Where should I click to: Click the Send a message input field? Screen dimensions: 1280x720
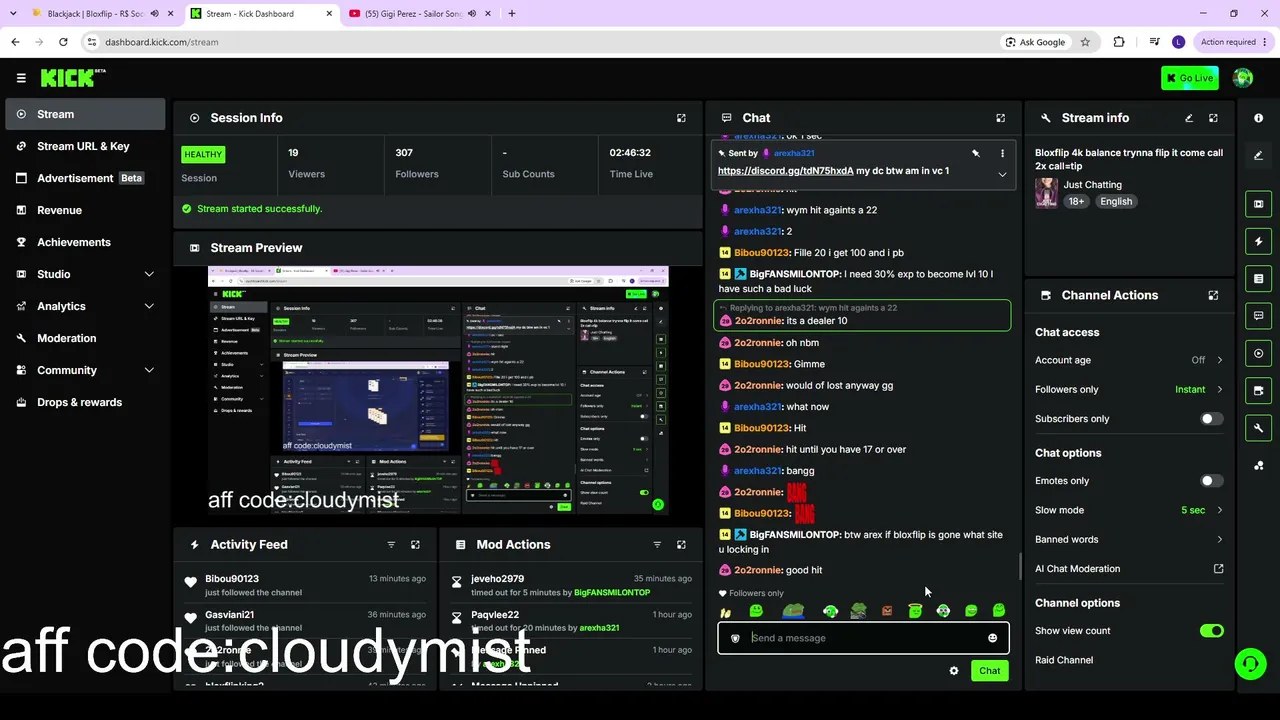pos(863,638)
